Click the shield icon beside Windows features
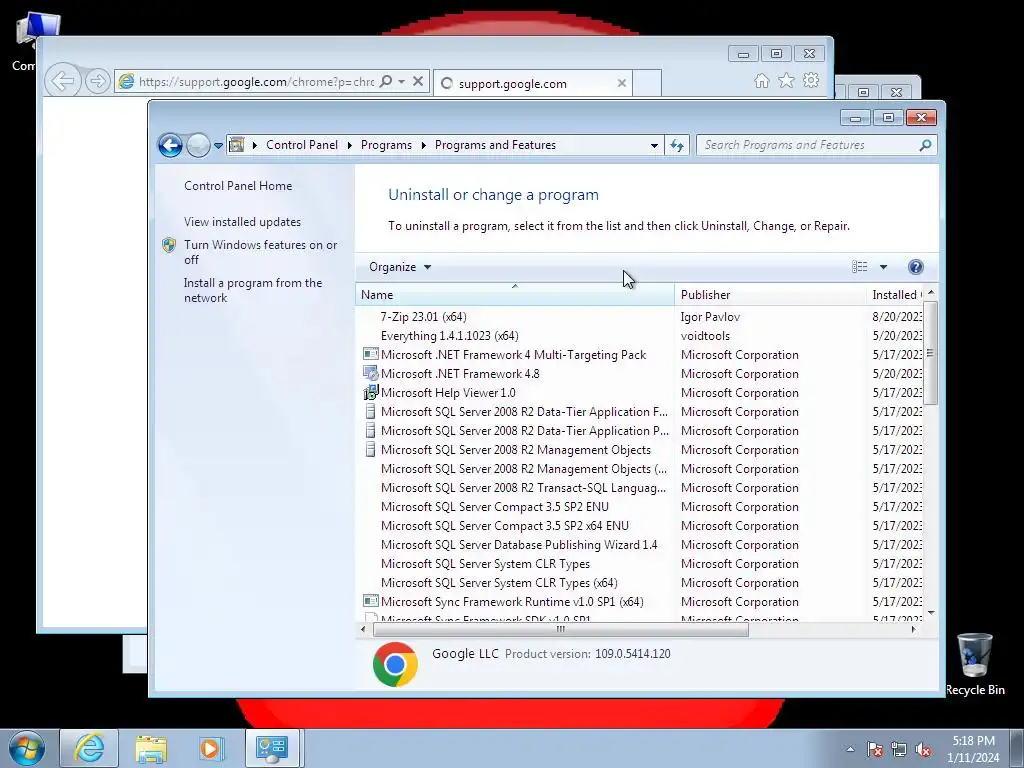The height and width of the screenshot is (768, 1024). [169, 245]
